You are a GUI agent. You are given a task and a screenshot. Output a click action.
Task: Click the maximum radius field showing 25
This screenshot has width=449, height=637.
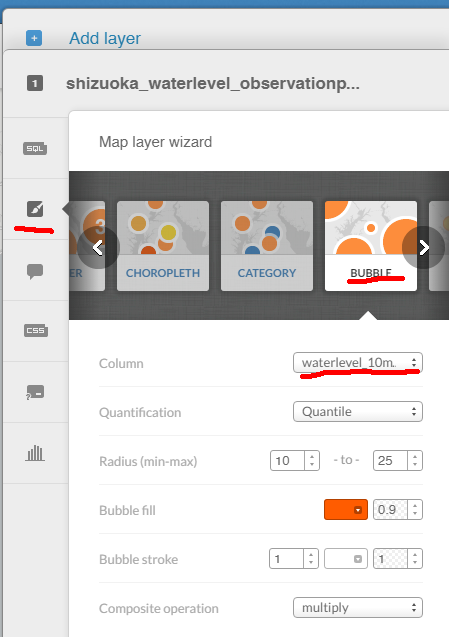tap(390, 461)
